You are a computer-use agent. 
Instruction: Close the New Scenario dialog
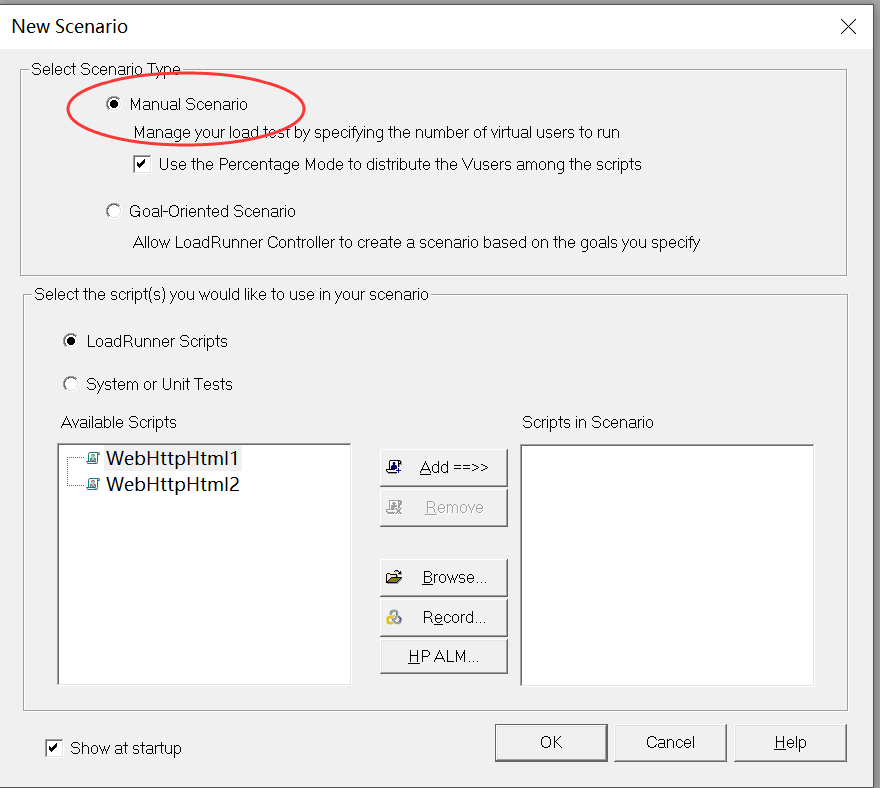pos(848,27)
